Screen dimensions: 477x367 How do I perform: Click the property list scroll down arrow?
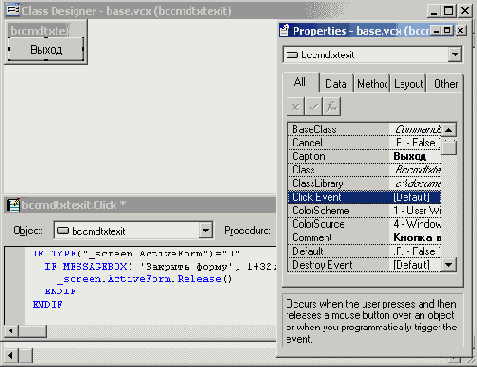pos(449,265)
